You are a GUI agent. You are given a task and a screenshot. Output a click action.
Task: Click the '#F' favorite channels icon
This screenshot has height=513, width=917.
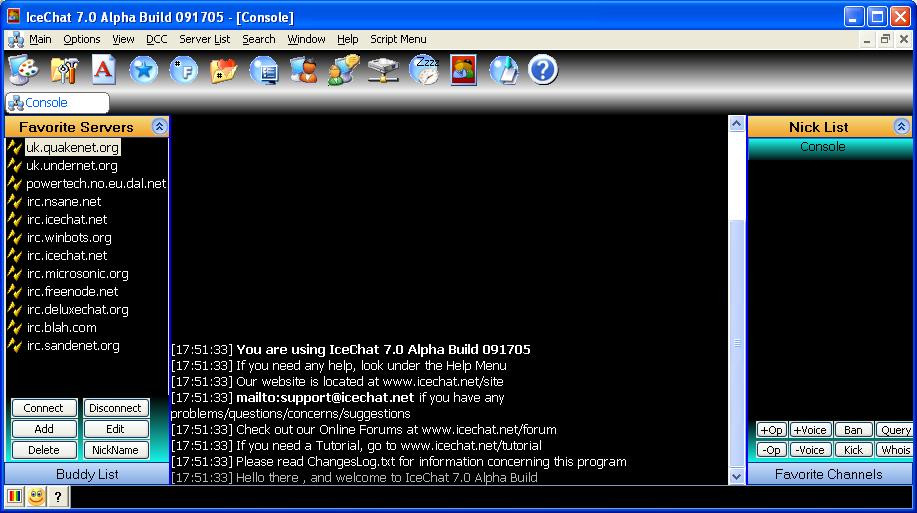pyautogui.click(x=184, y=70)
